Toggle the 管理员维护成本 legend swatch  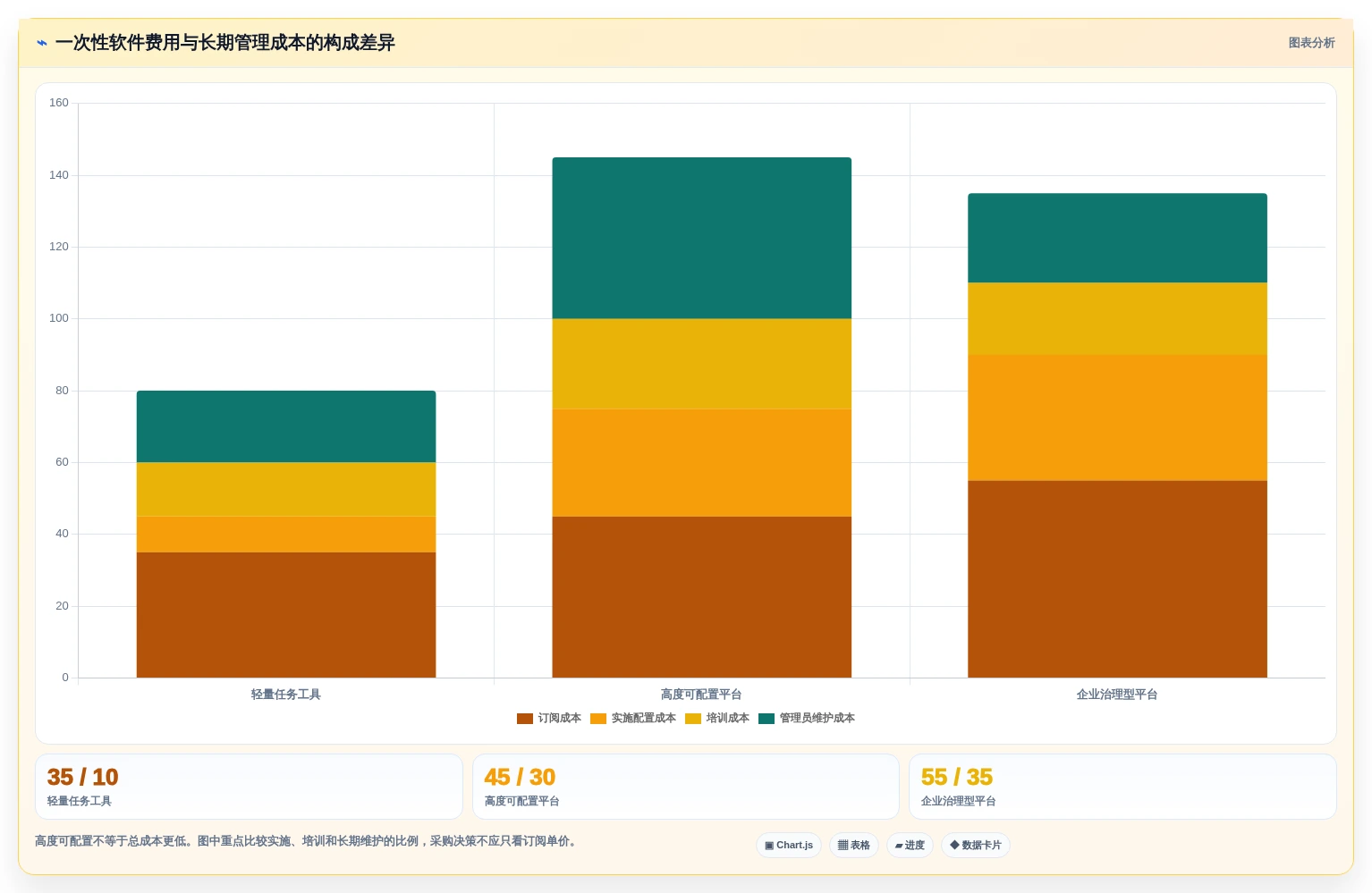766,719
